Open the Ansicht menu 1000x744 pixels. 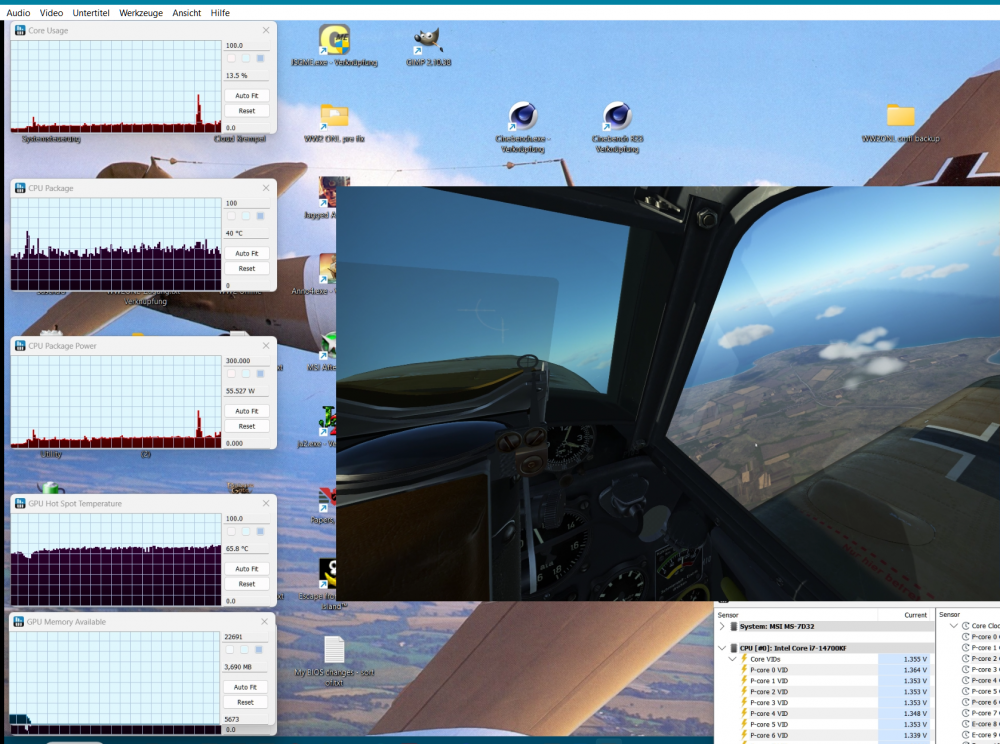[x=186, y=13]
